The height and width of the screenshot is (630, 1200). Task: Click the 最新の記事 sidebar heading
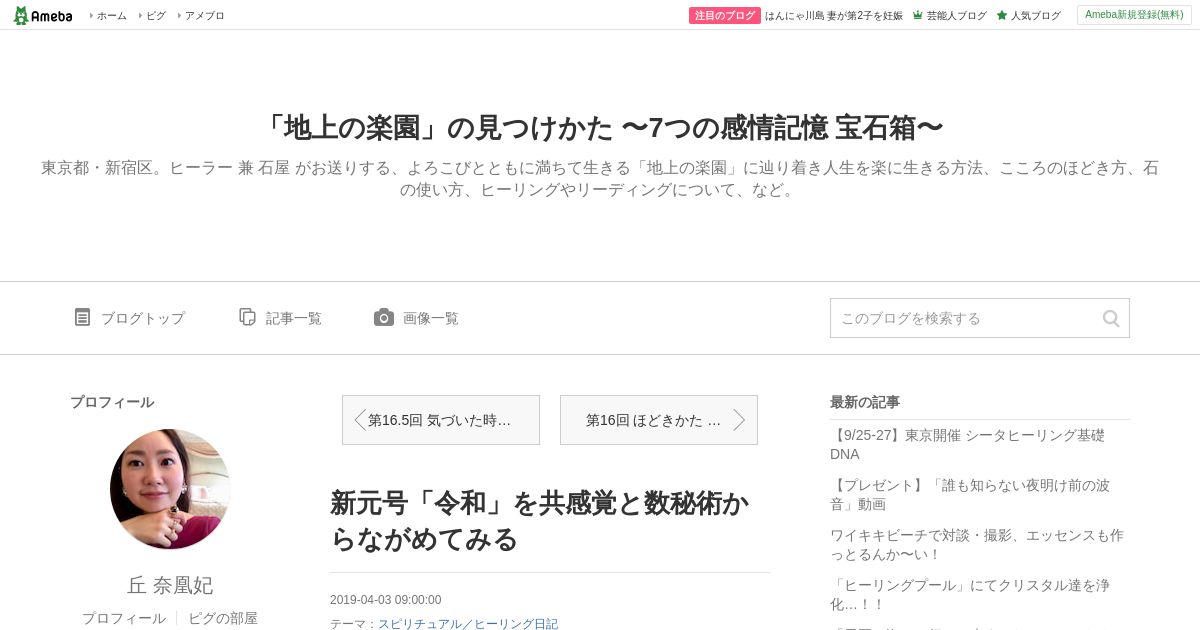click(x=865, y=402)
